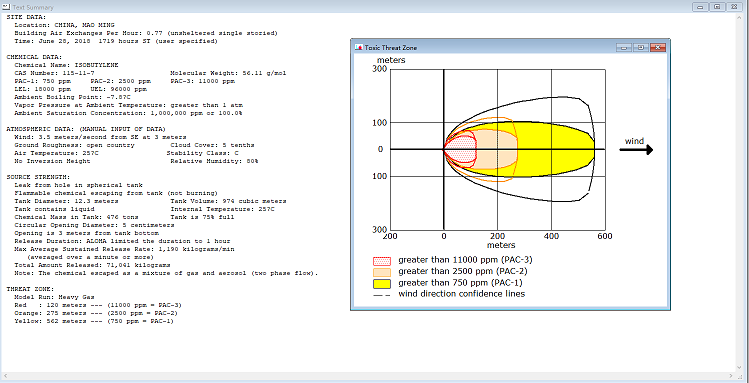The width and height of the screenshot is (749, 383).
Task: Click 'Relative Humidity: 80%' text
Action: 214,161
